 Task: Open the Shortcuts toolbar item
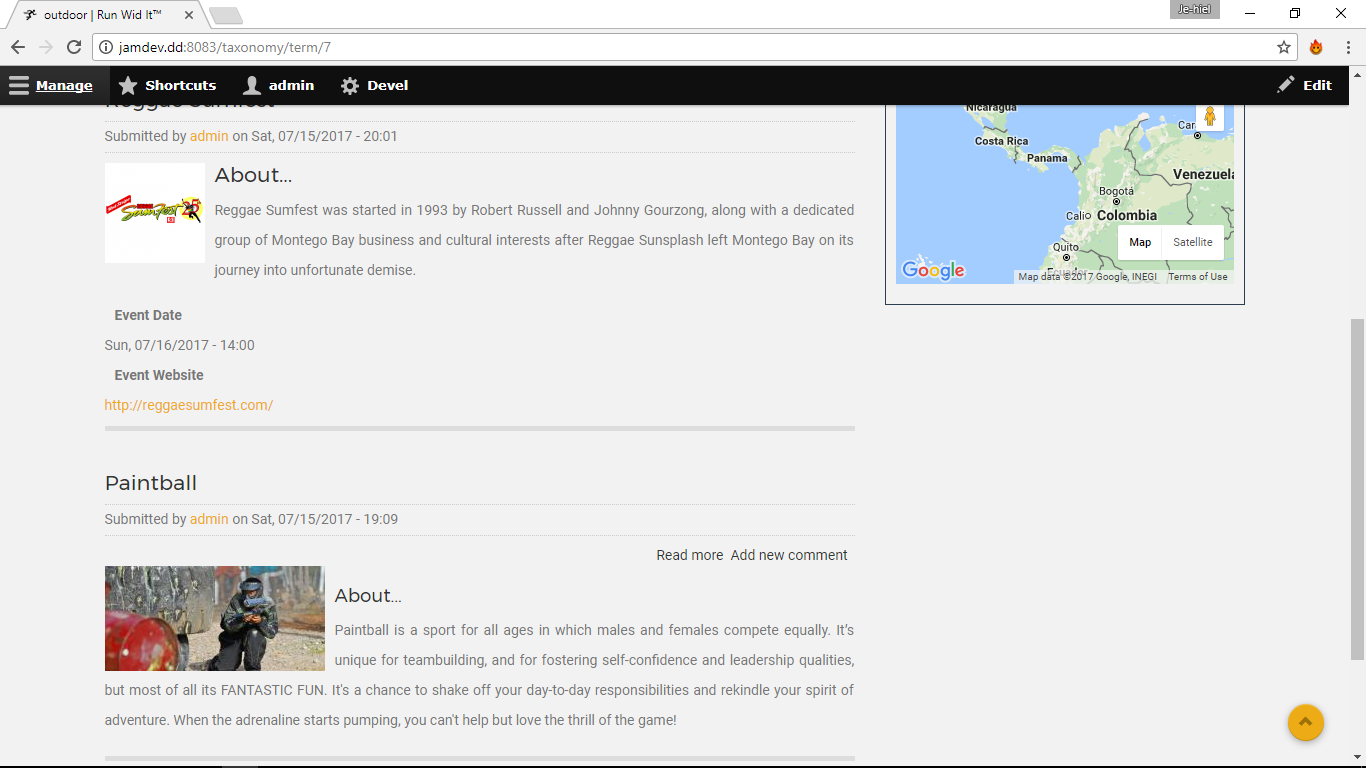click(x=167, y=85)
